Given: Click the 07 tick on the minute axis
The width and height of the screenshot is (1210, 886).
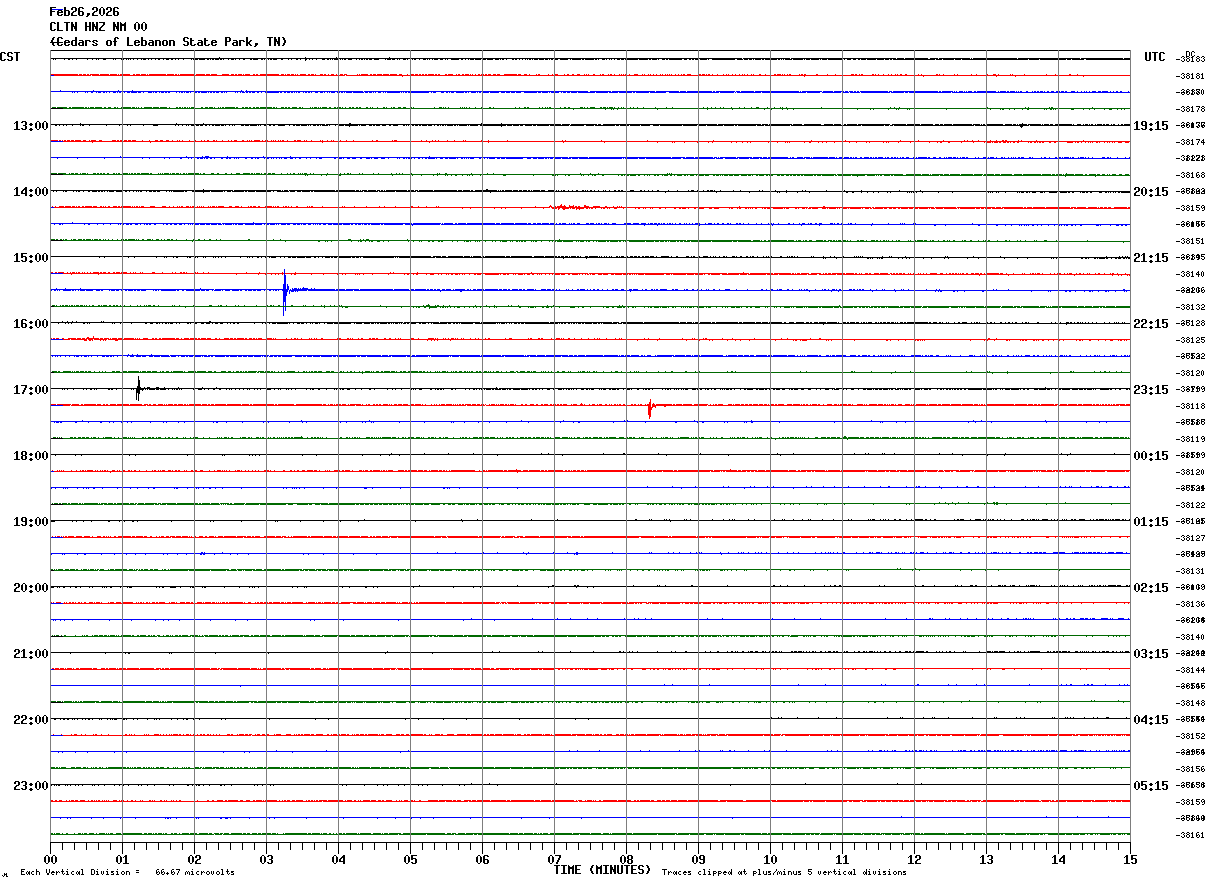Looking at the screenshot, I should [554, 859].
